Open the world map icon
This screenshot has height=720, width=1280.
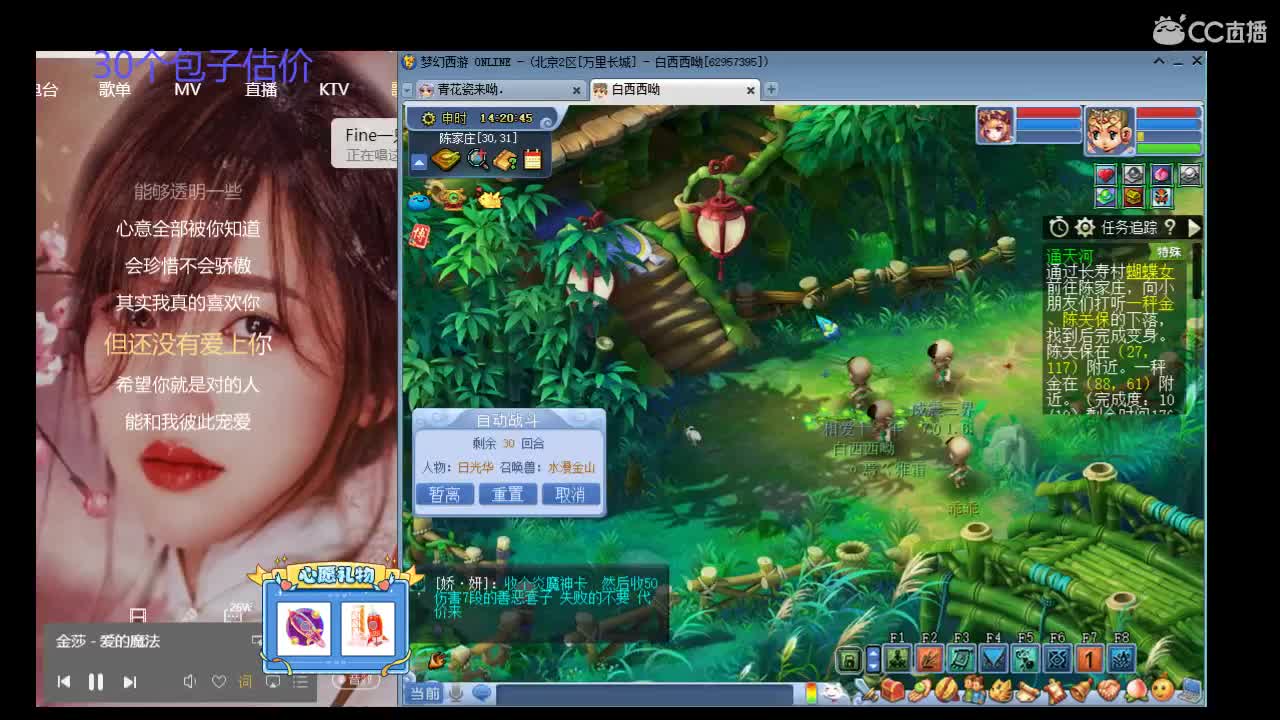(447, 160)
